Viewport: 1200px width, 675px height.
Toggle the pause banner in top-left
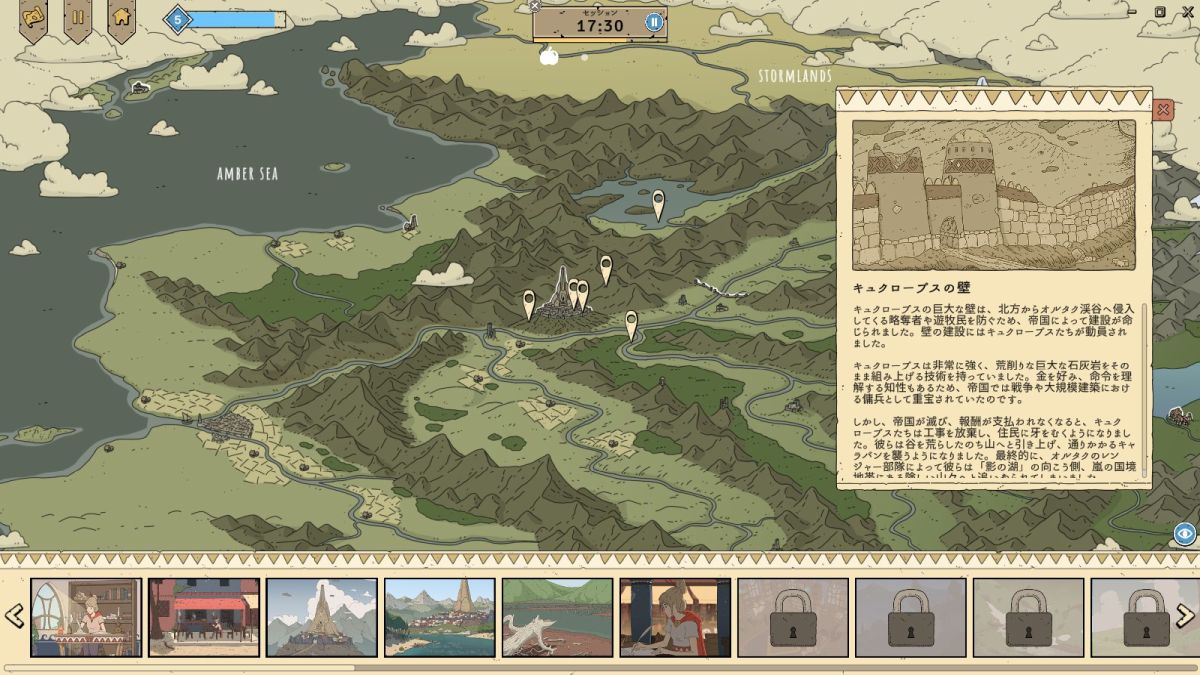pyautogui.click(x=77, y=18)
